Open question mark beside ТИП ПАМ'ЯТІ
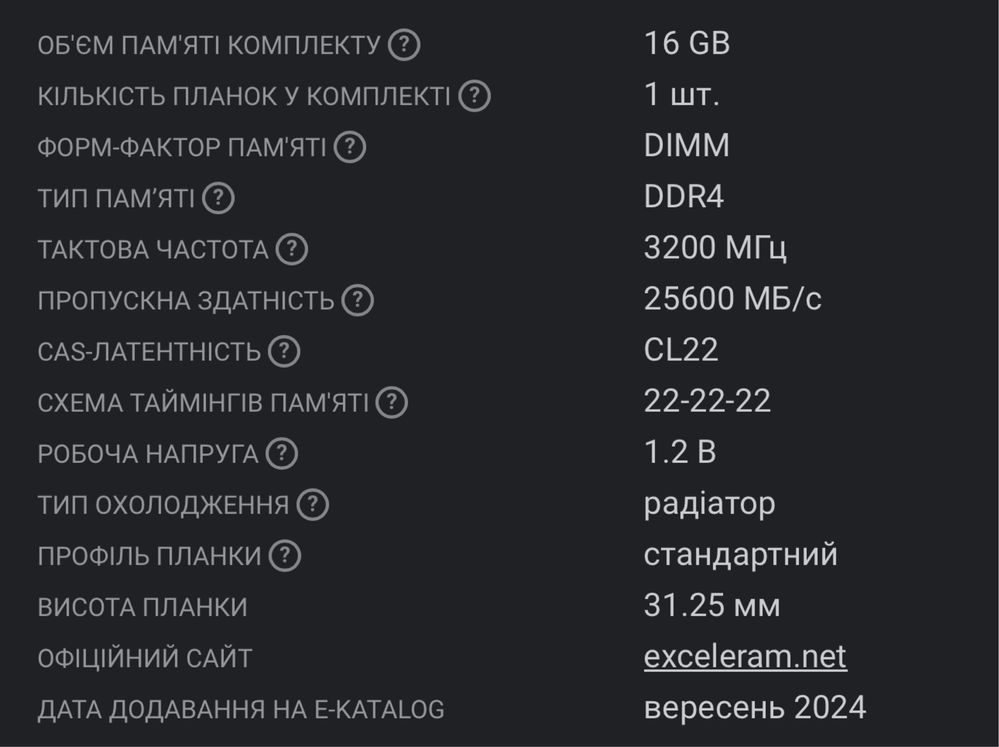This screenshot has width=999, height=747. point(219,198)
